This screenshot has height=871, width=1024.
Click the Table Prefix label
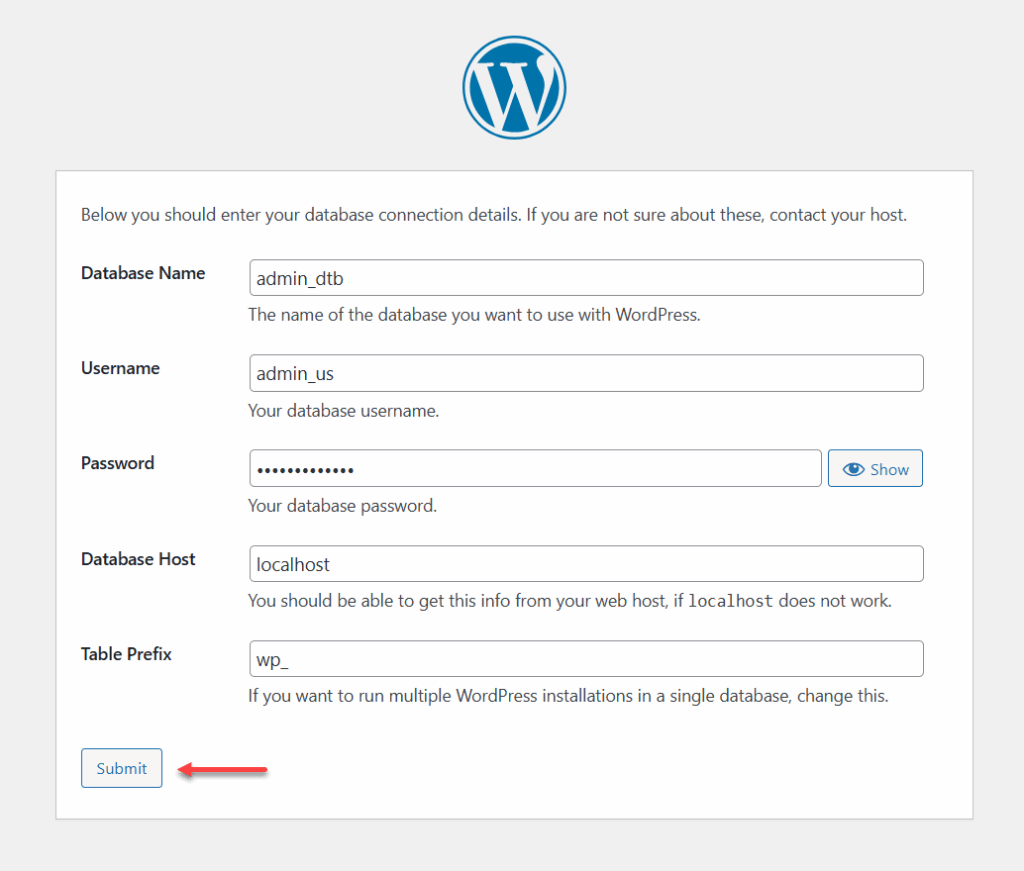click(x=126, y=653)
